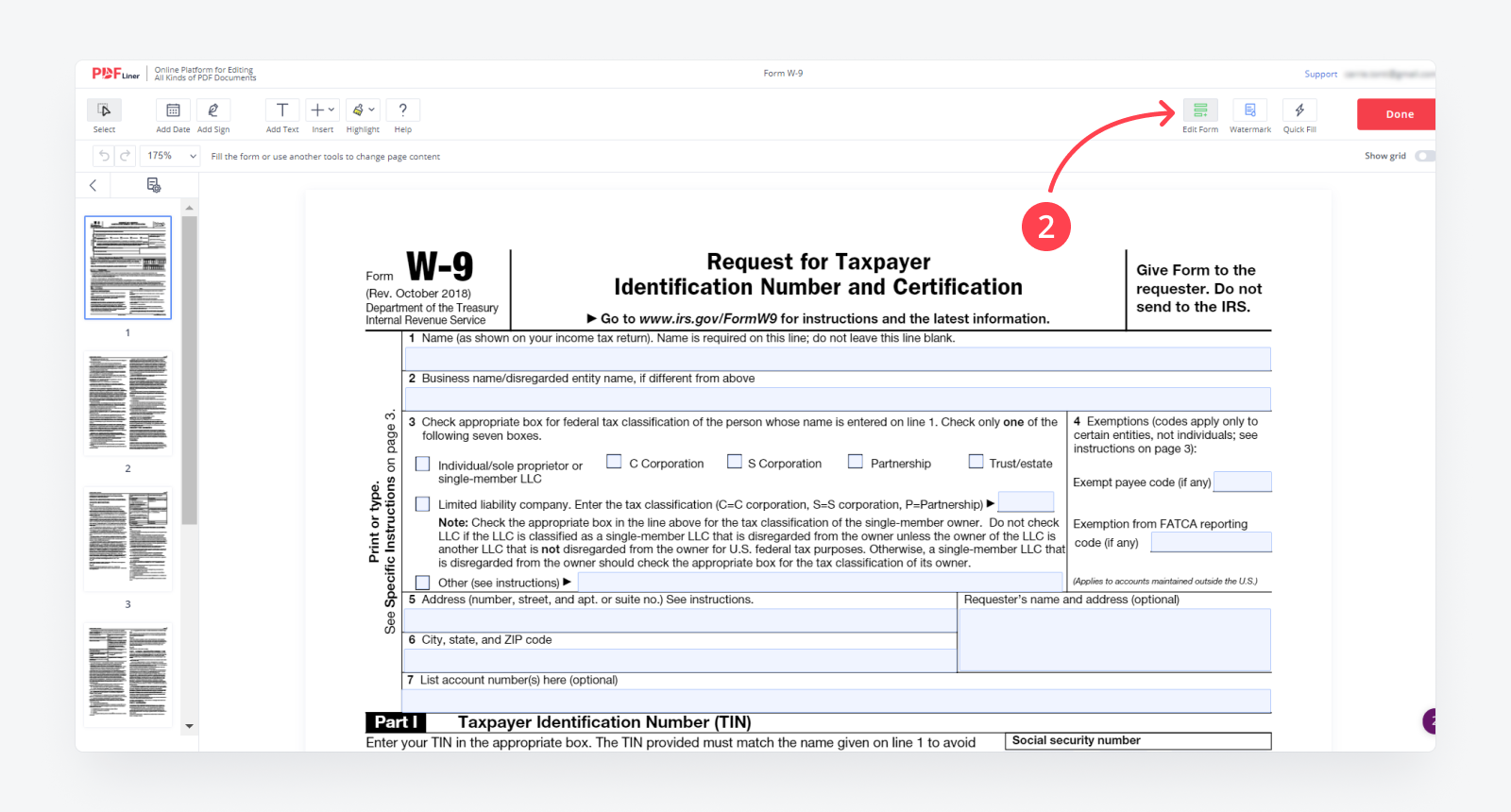Click the Add Date calendar icon

pos(173,110)
